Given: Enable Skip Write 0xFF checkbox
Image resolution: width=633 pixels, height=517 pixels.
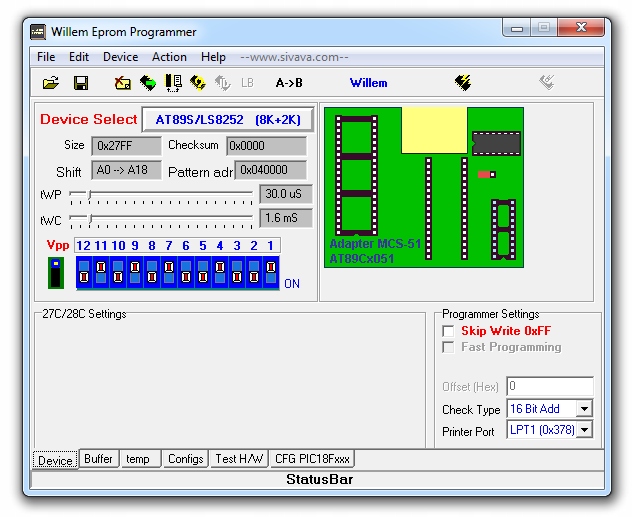Looking at the screenshot, I should tap(448, 331).
